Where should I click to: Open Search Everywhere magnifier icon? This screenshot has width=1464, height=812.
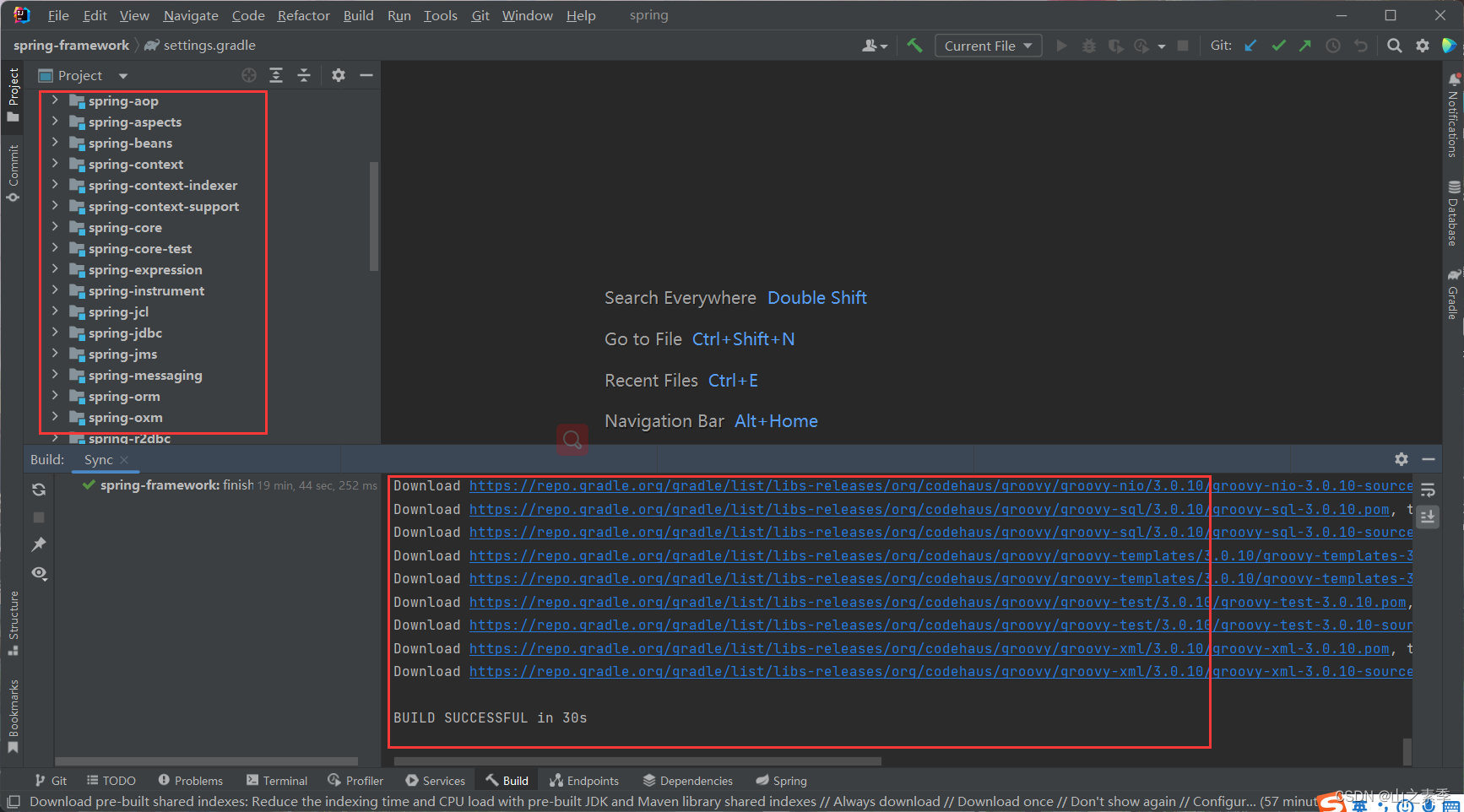pos(1395,46)
